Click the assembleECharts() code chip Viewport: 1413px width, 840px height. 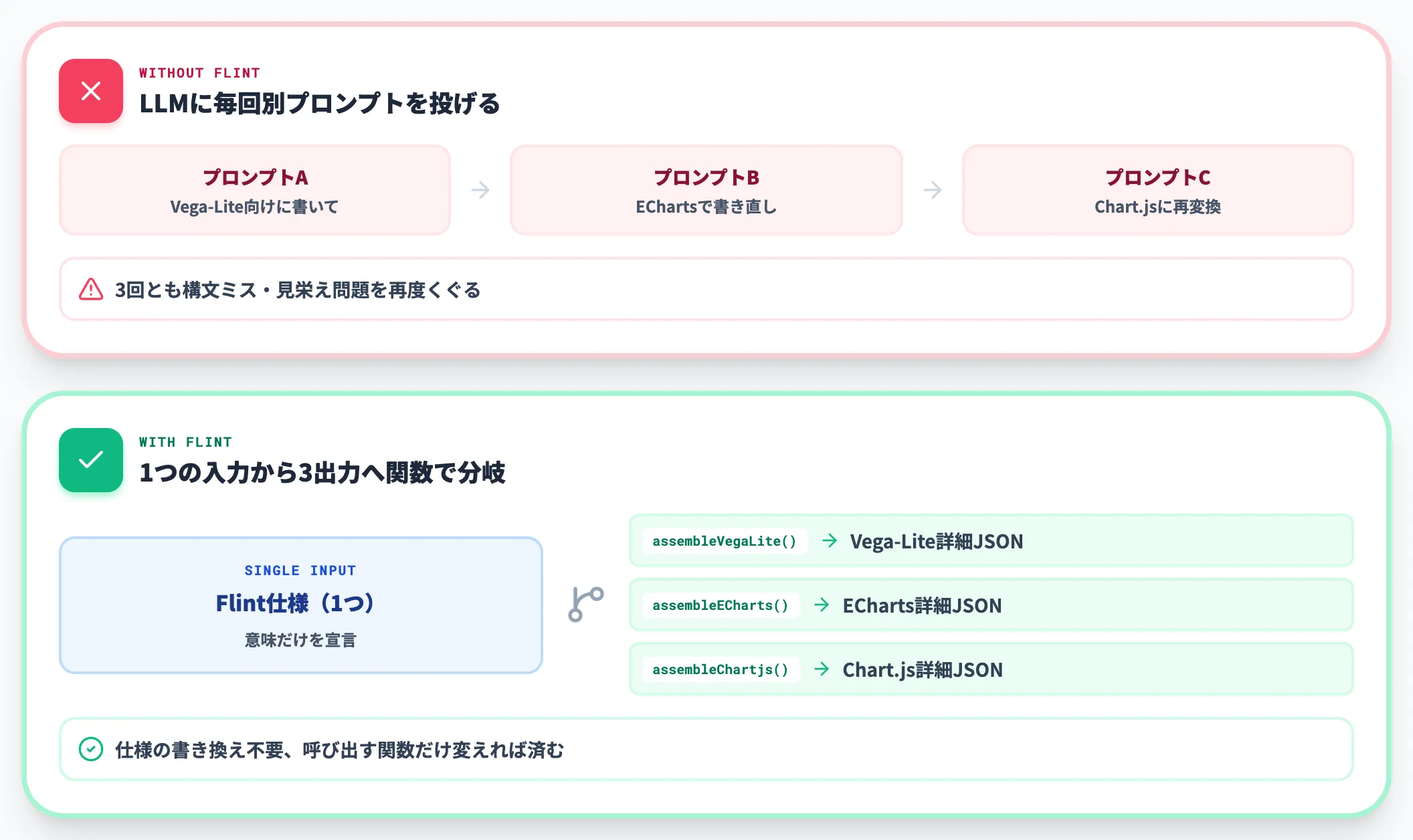pyautogui.click(x=721, y=605)
